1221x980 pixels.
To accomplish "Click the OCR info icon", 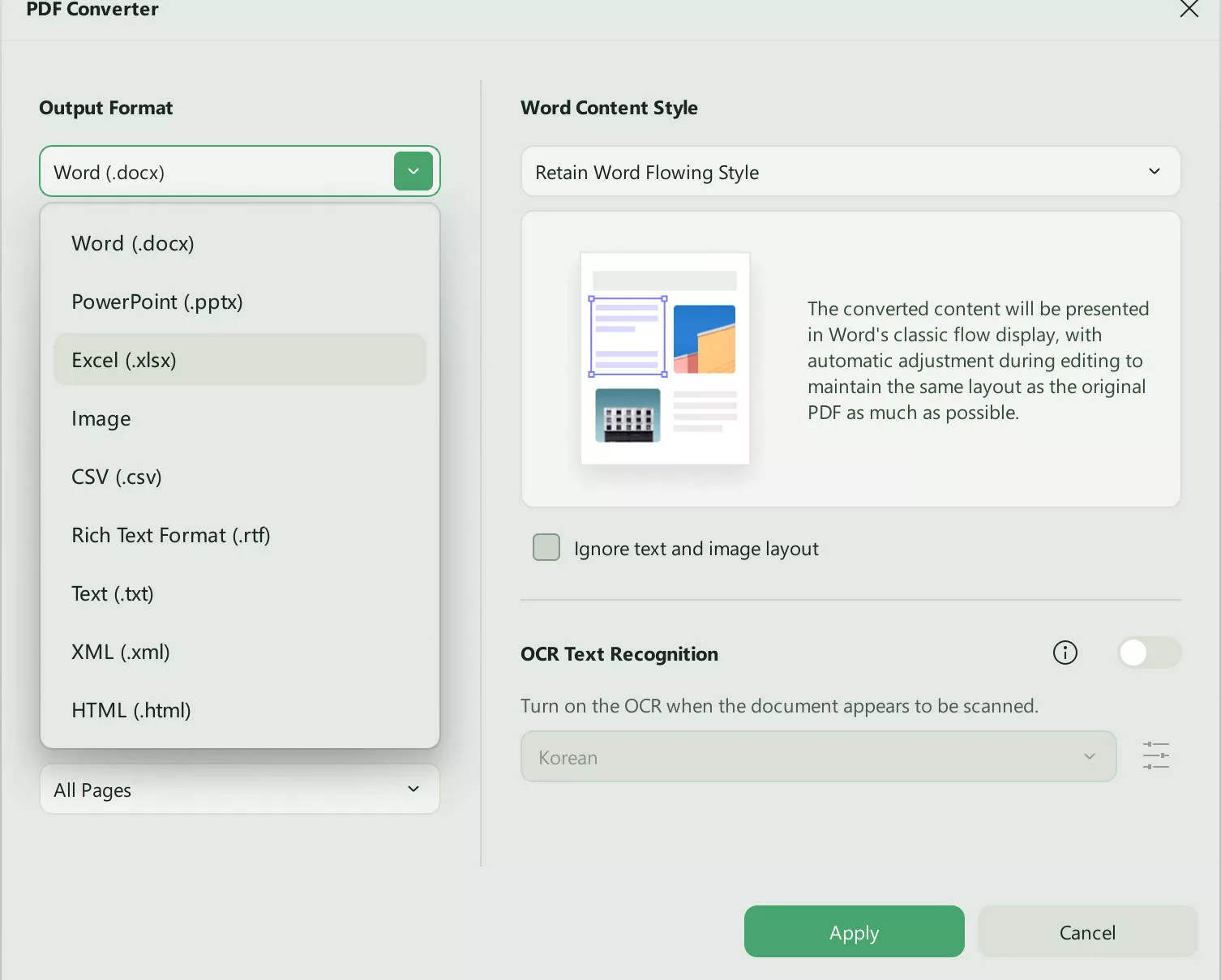I will click(1065, 653).
